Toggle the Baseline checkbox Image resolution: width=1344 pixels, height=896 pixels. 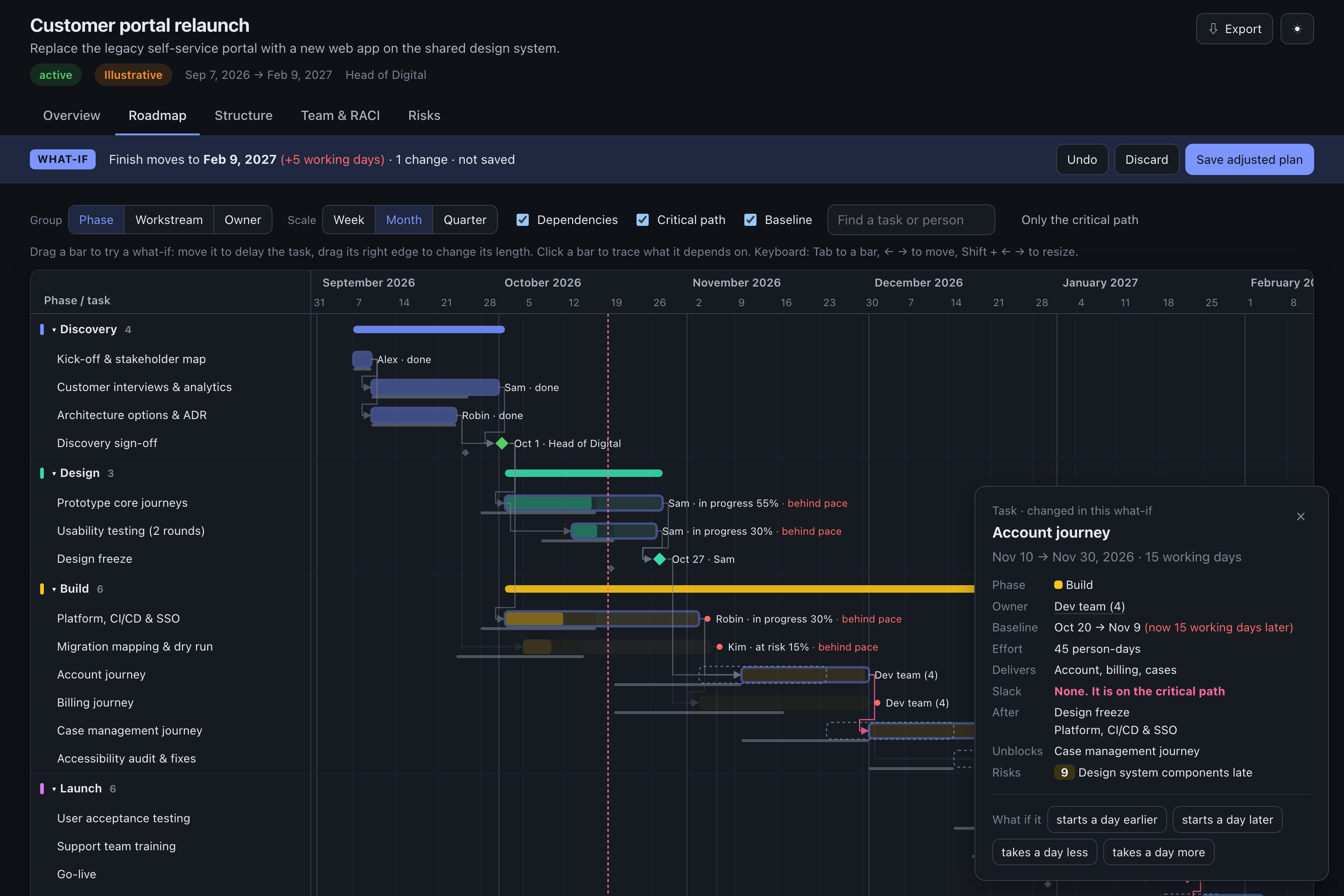click(750, 220)
